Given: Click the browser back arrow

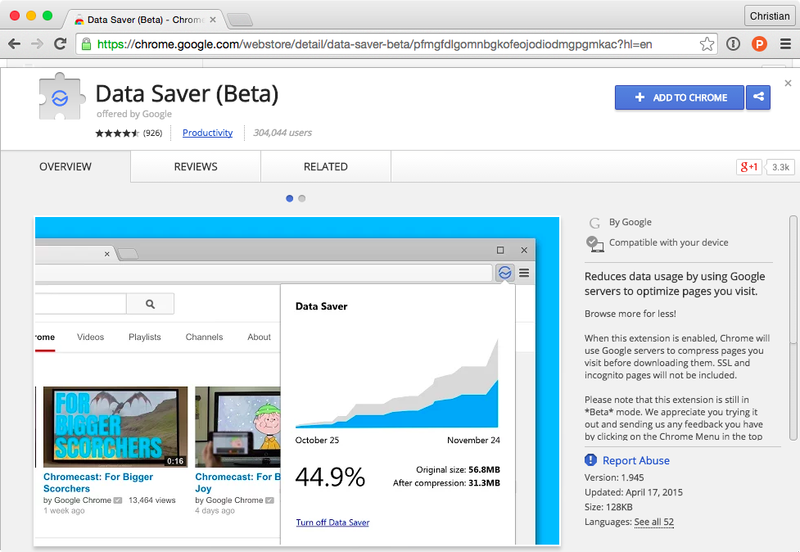Looking at the screenshot, I should pyautogui.click(x=14, y=44).
